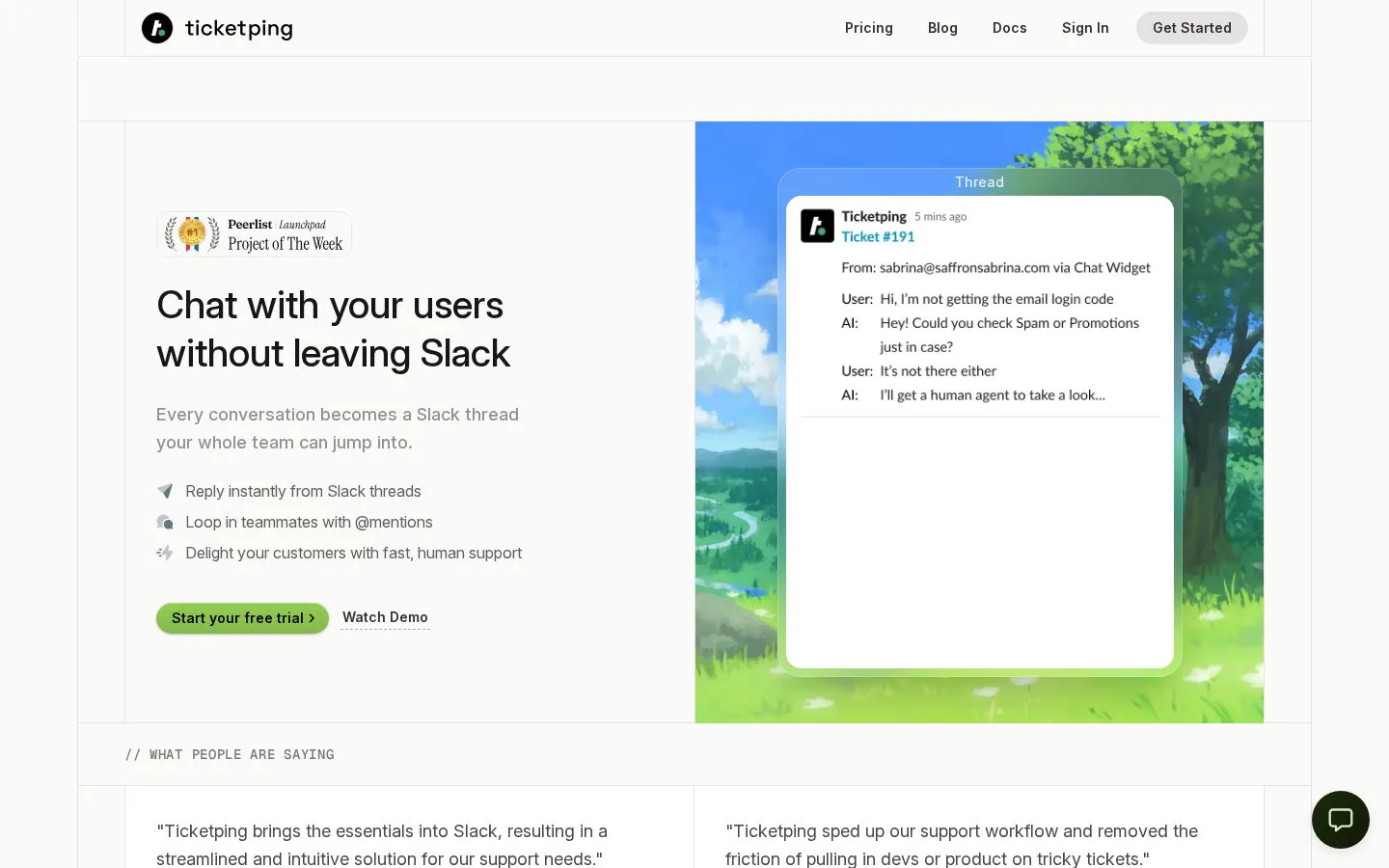Click the paper plane icon beside Reply instantly
This screenshot has width=1389, height=868.
pyautogui.click(x=165, y=491)
